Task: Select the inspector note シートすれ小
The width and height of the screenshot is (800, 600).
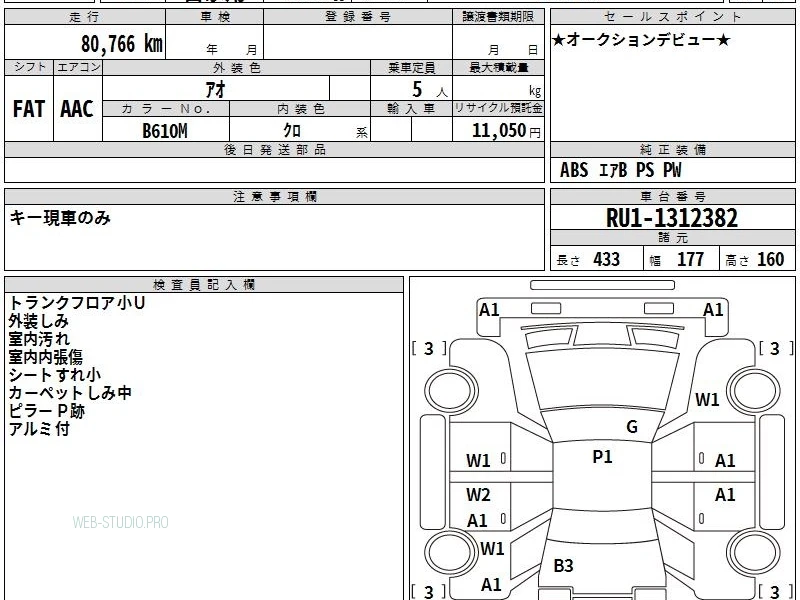Action: point(55,375)
